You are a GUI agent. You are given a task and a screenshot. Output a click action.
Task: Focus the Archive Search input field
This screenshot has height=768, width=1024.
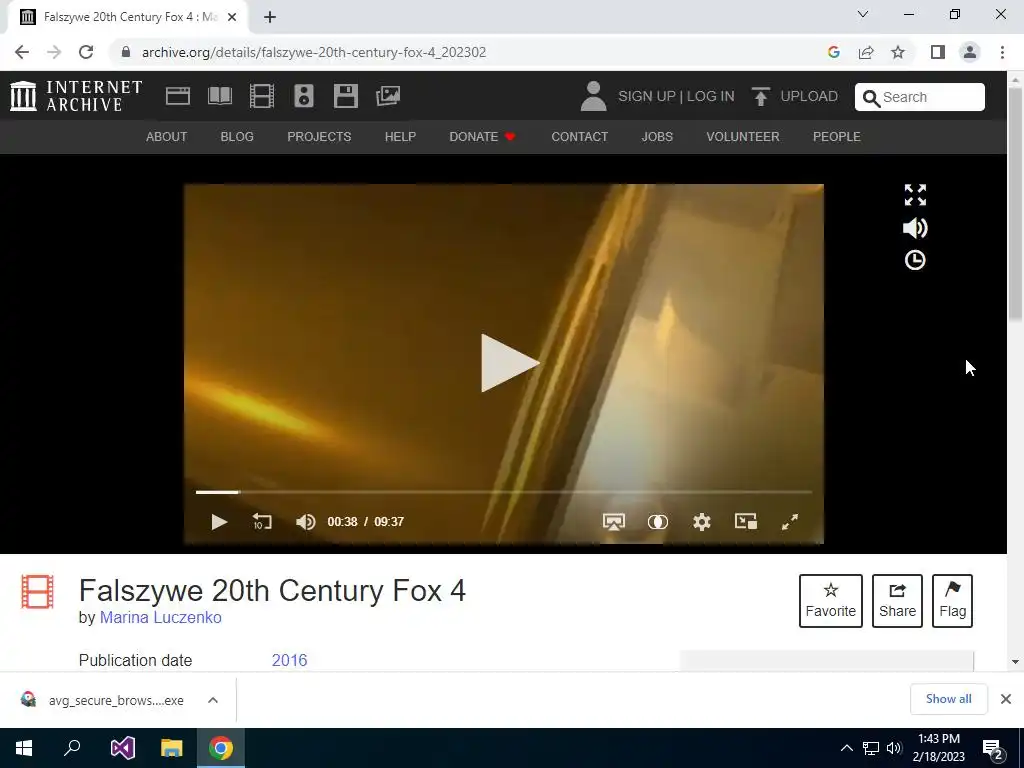pos(920,97)
